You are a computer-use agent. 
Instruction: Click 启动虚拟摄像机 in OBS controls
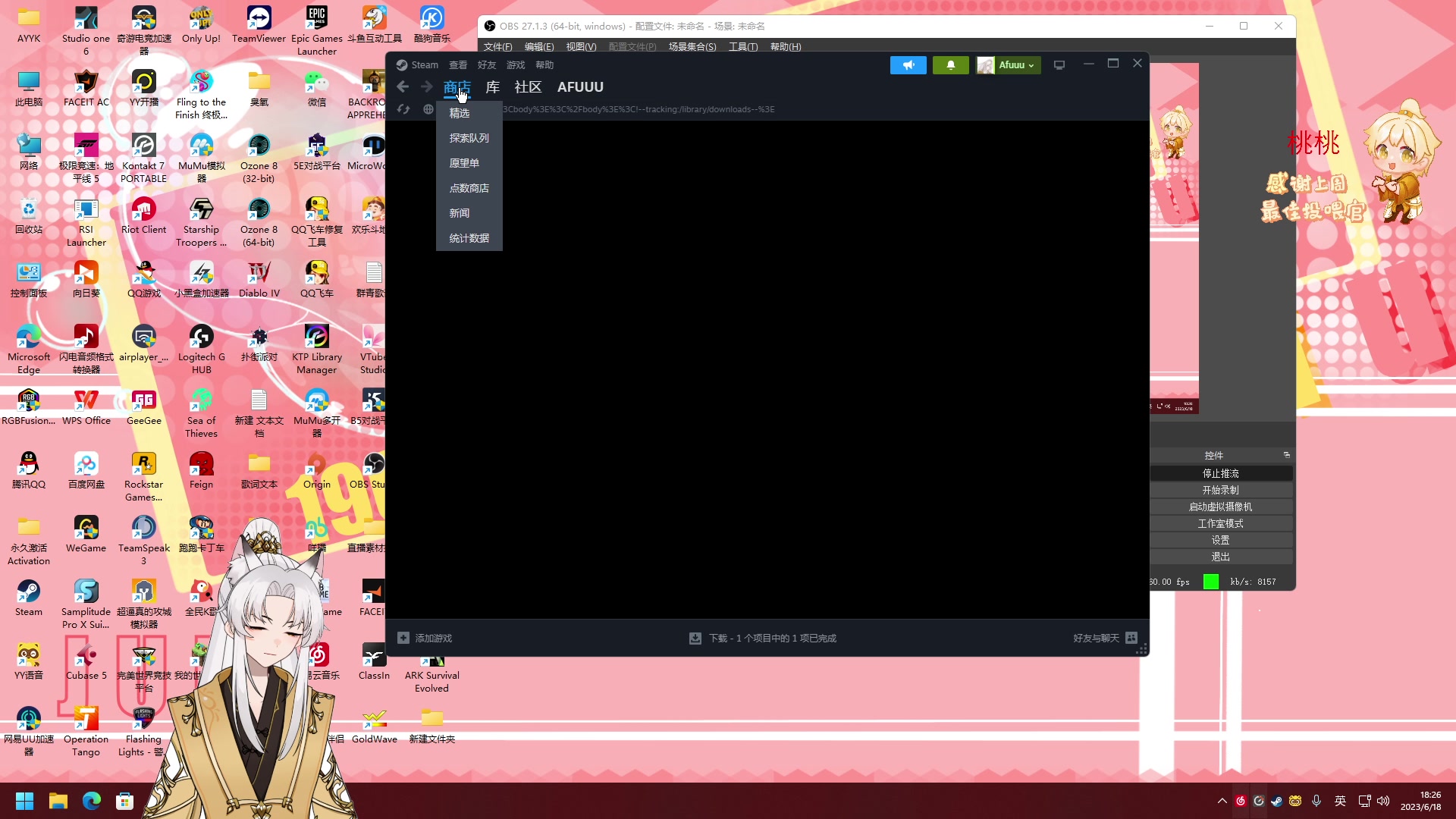(x=1221, y=507)
